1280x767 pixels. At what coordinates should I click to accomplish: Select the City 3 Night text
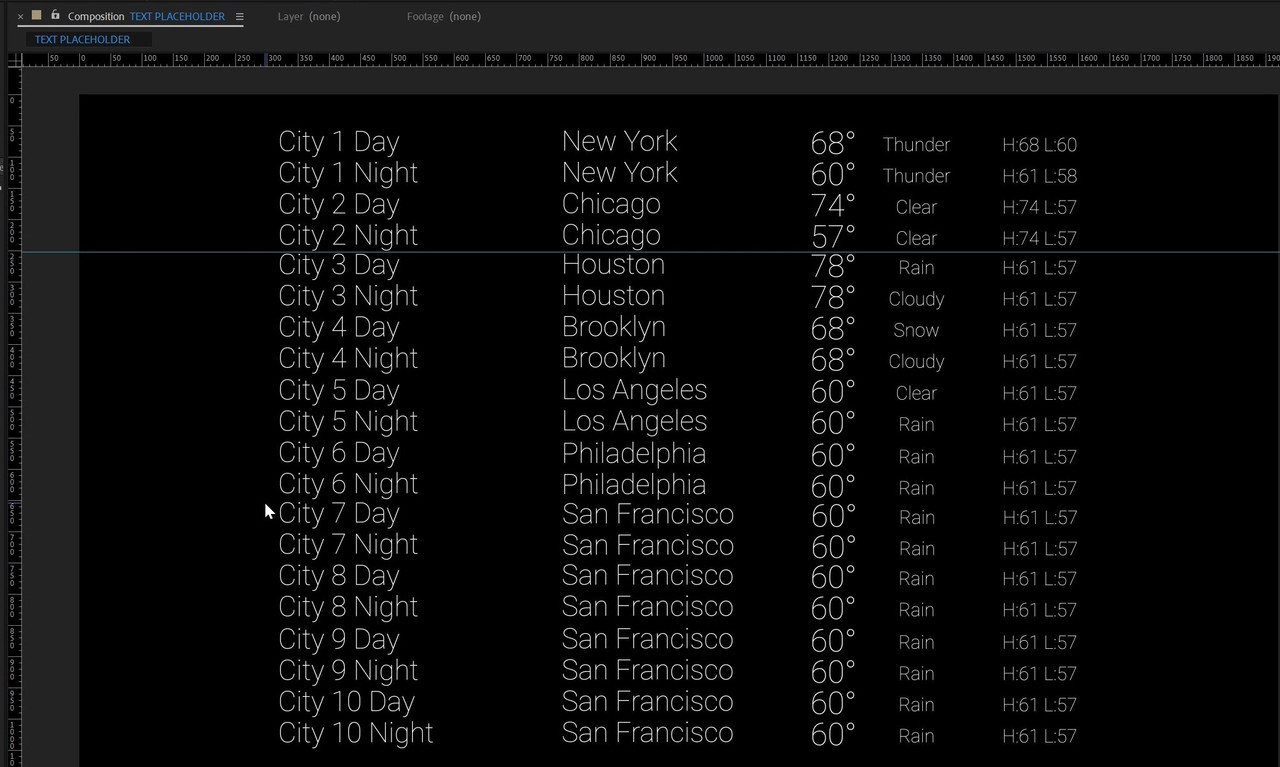pos(348,297)
